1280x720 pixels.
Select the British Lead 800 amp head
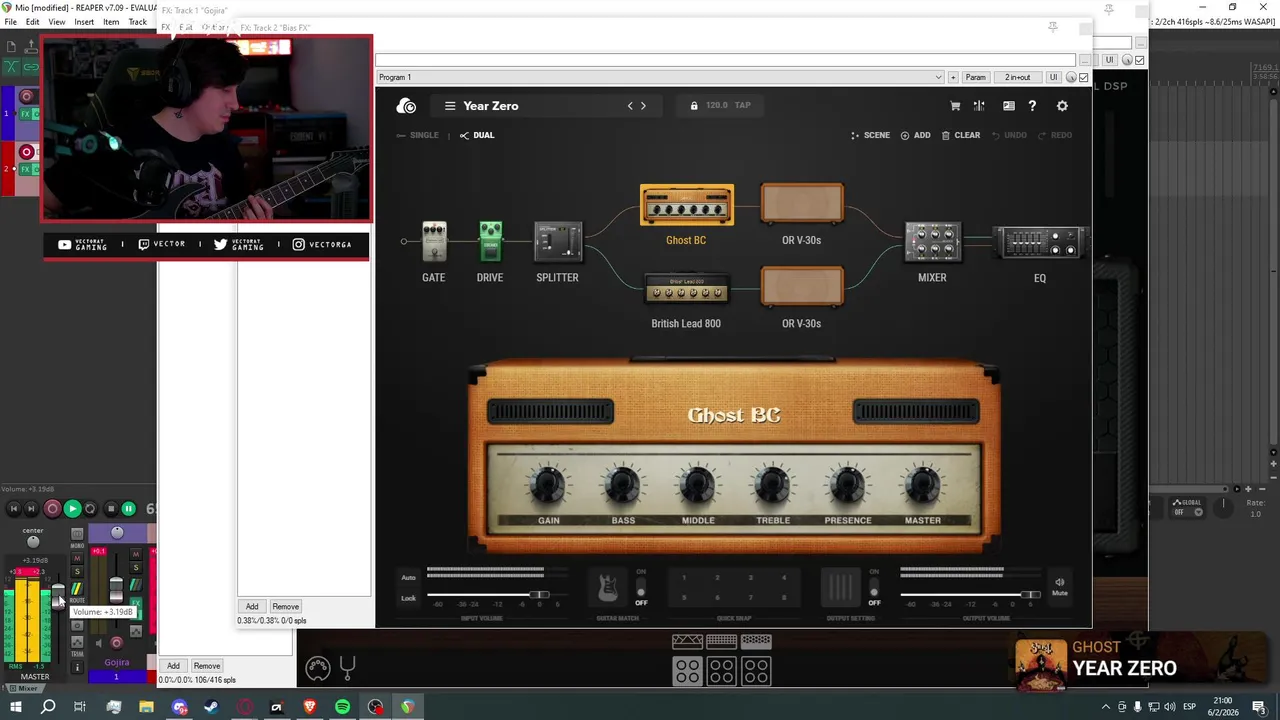686,289
